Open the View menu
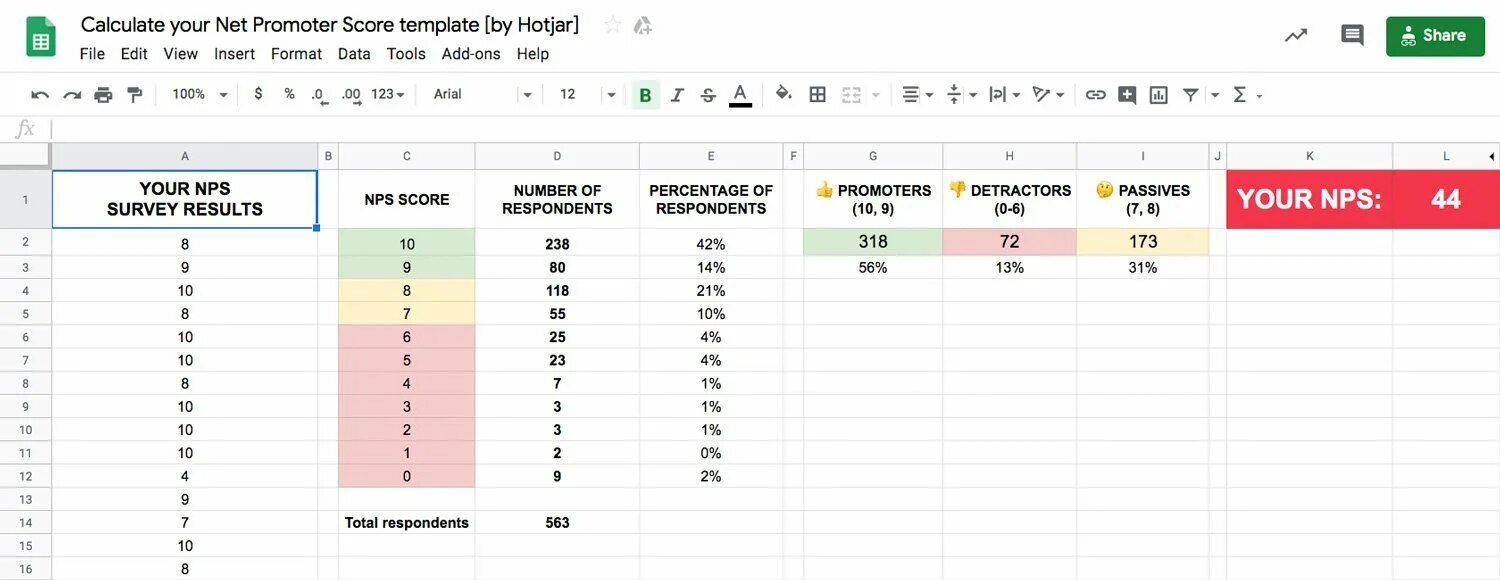Viewport: 1500px width, 580px height. [181, 54]
